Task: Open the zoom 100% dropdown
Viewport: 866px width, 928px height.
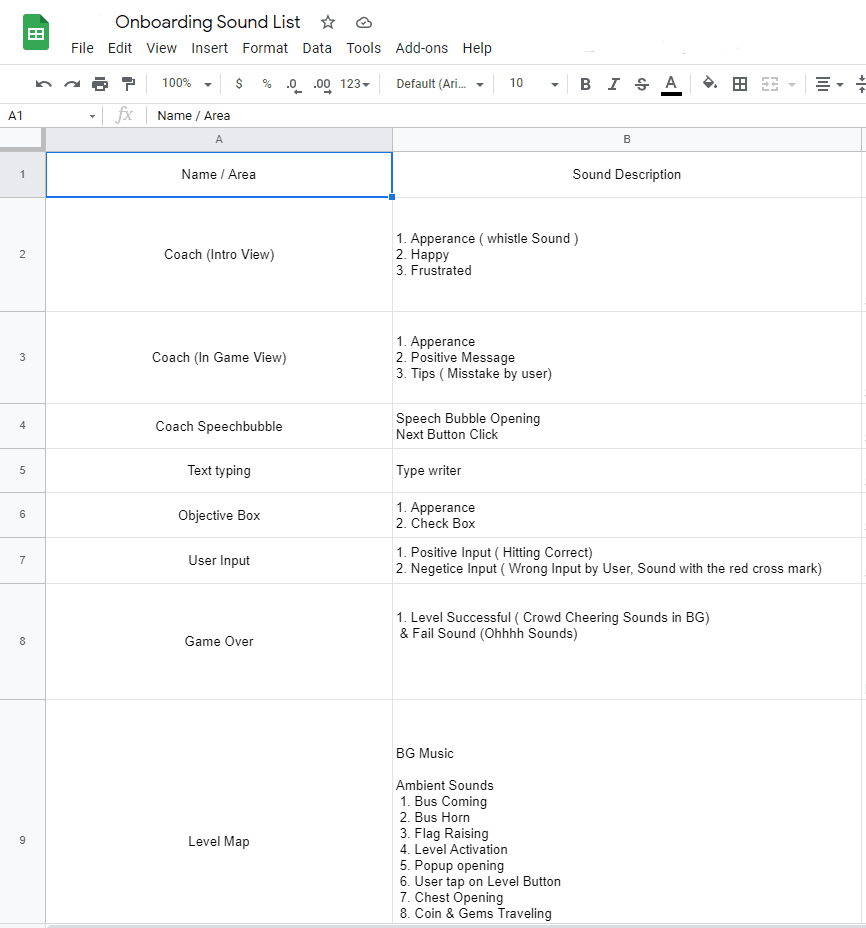Action: tap(186, 83)
